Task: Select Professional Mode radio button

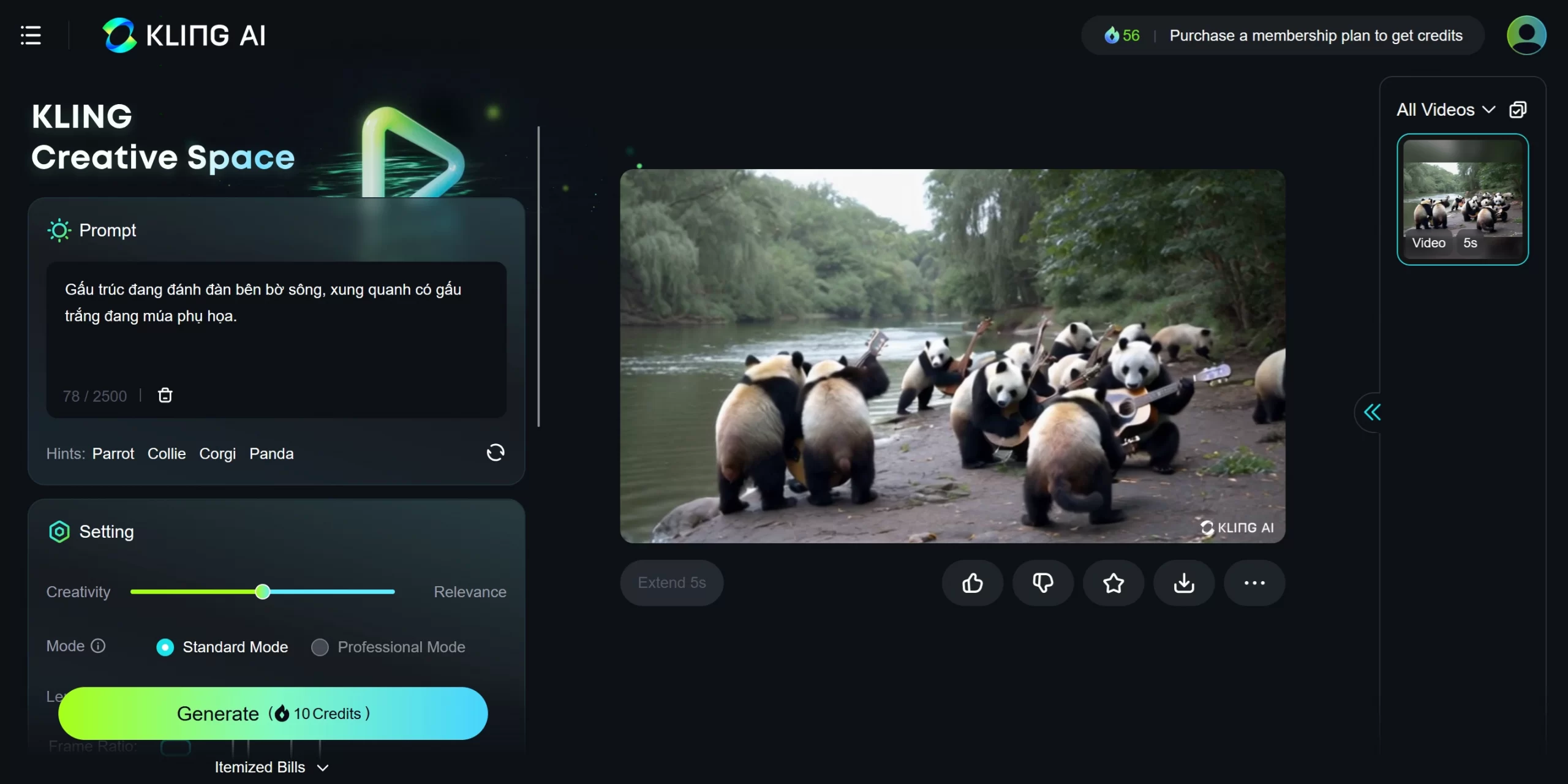Action: click(320, 647)
